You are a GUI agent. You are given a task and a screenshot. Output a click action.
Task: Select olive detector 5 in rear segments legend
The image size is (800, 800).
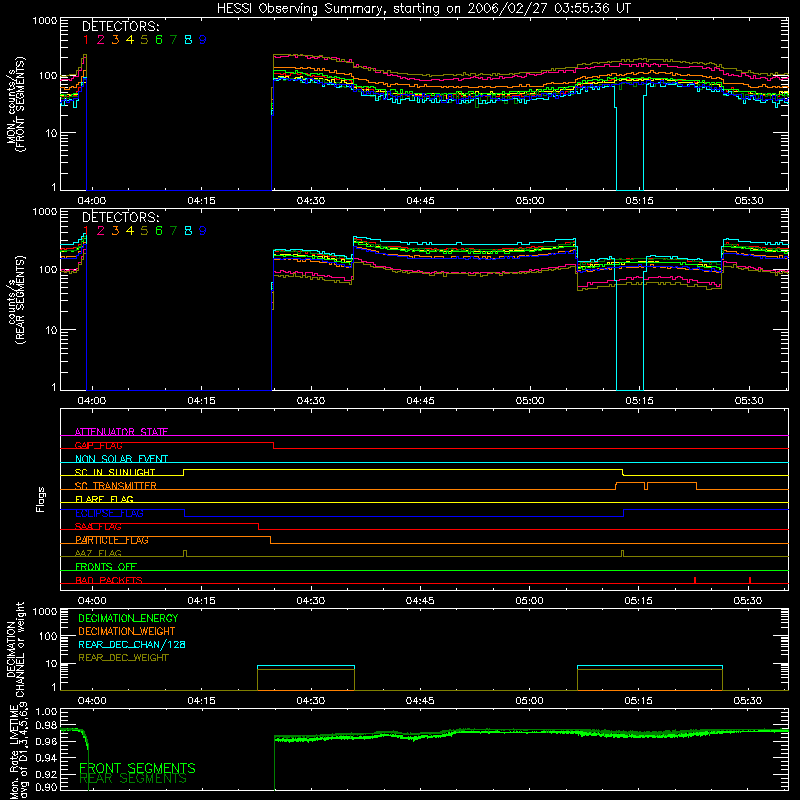[144, 231]
